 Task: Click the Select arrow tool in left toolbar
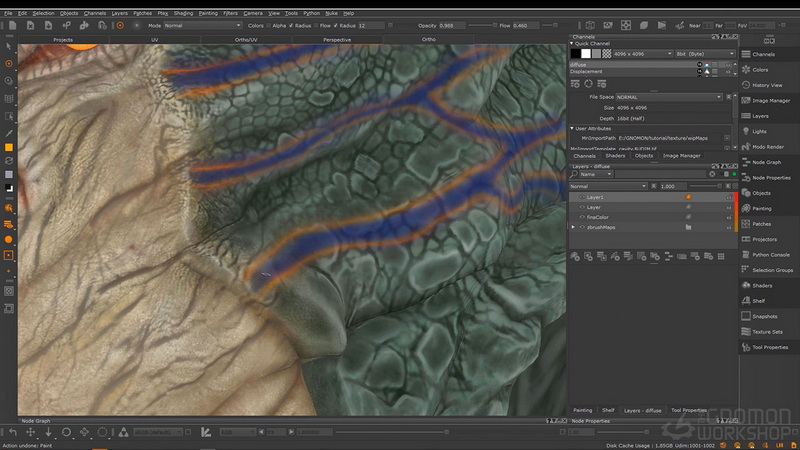tap(9, 46)
